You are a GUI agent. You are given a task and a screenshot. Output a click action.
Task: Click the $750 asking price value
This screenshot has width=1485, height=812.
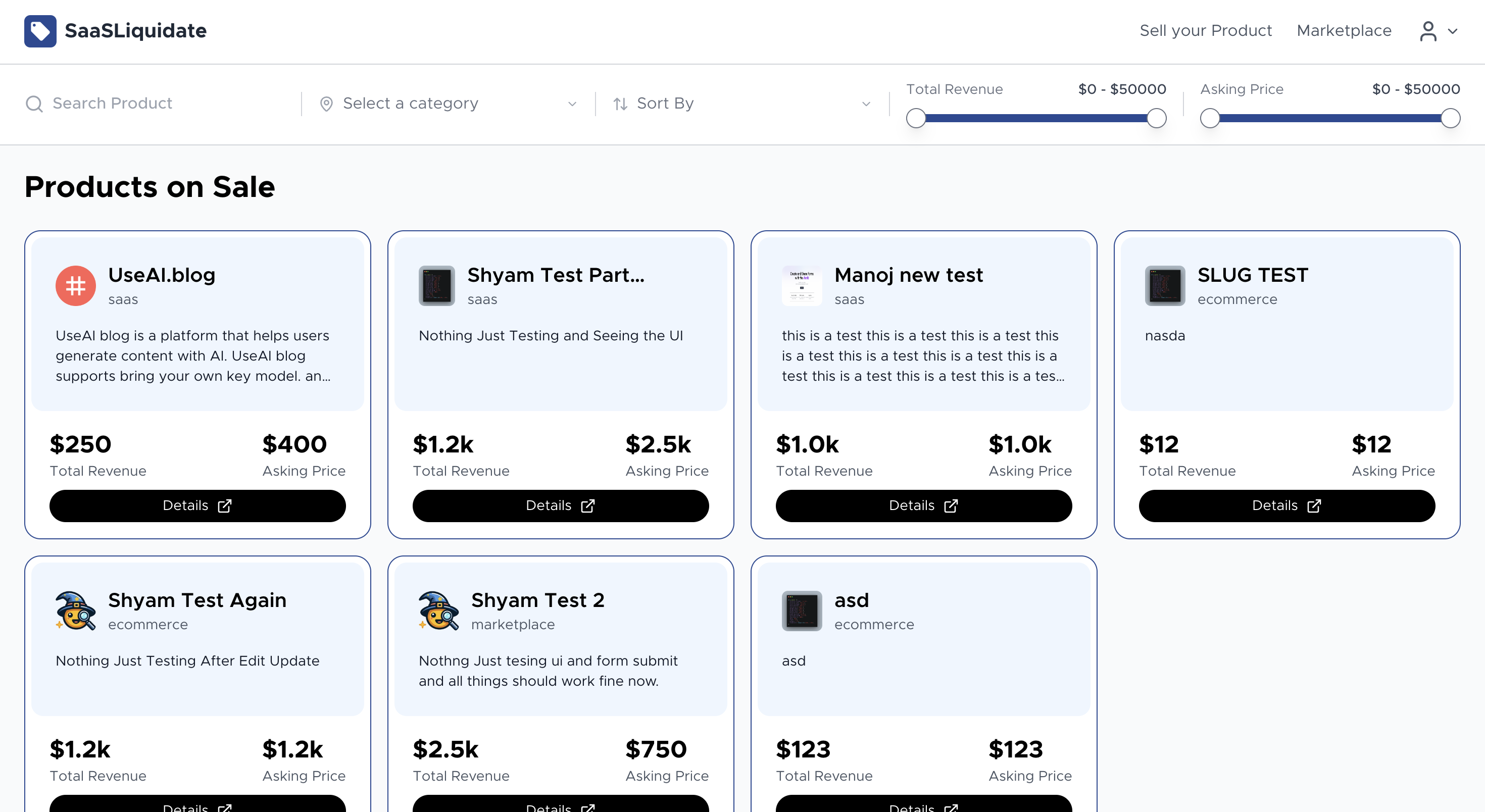click(656, 749)
